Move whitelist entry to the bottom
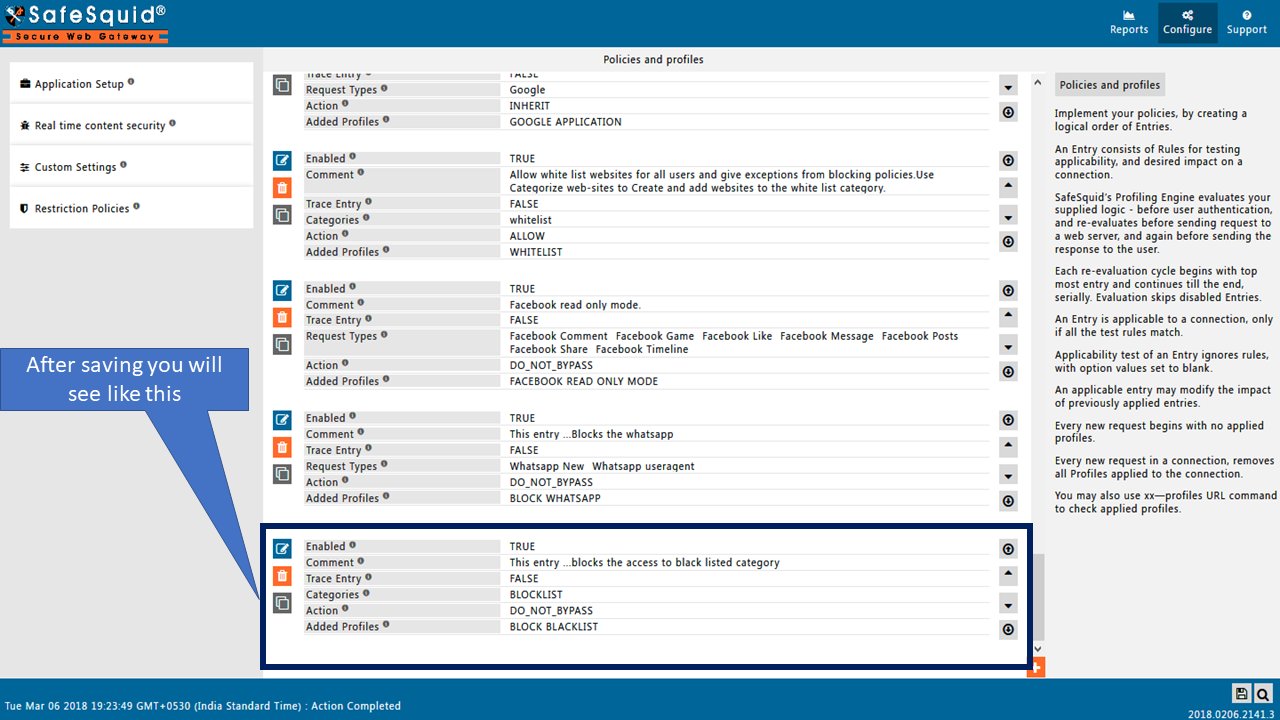Screen dimensions: 1280x720 point(1008,242)
